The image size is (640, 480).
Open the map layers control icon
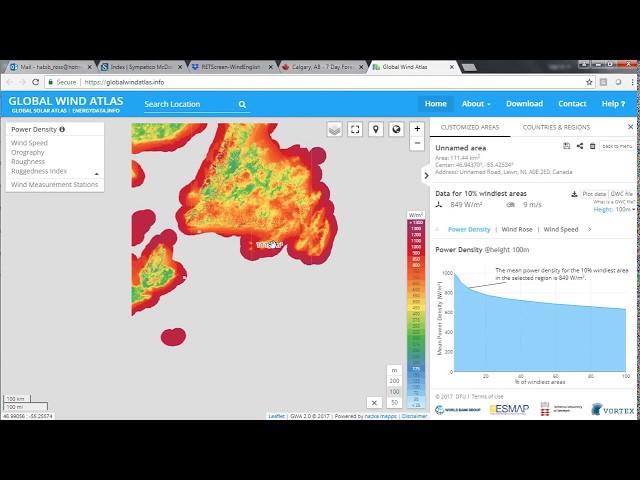pyautogui.click(x=334, y=130)
